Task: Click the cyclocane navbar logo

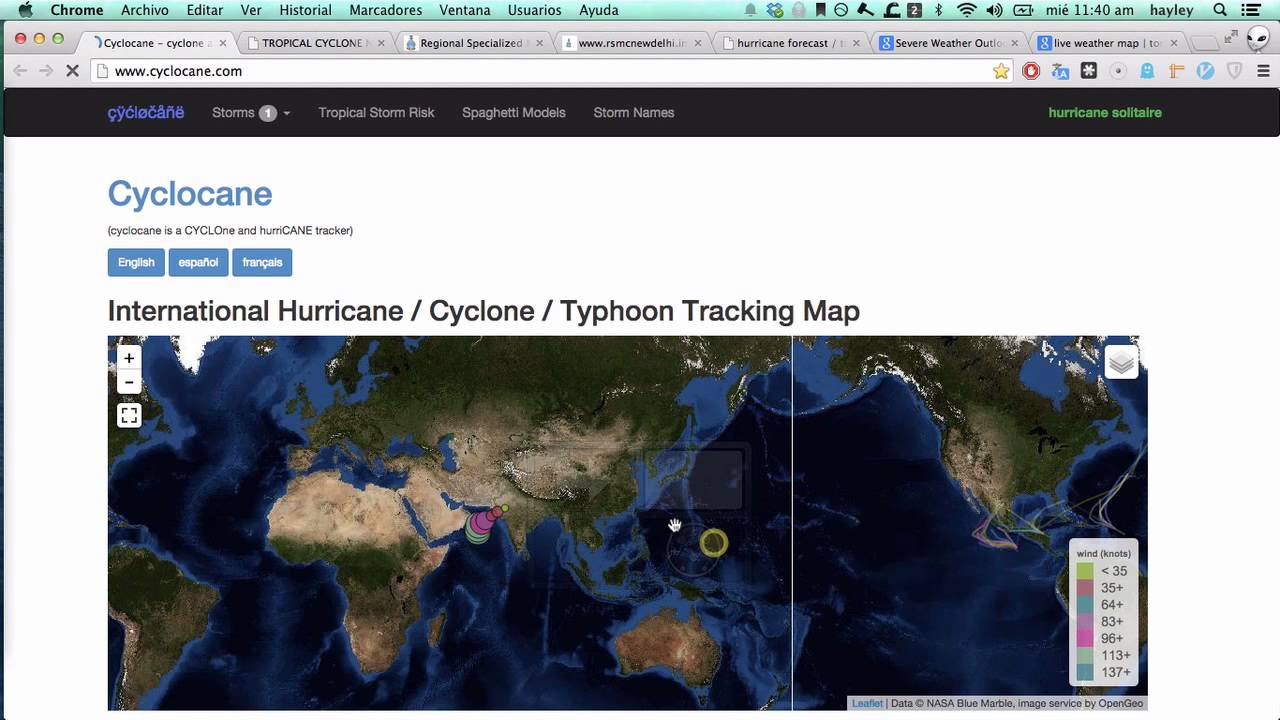Action: 146,113
